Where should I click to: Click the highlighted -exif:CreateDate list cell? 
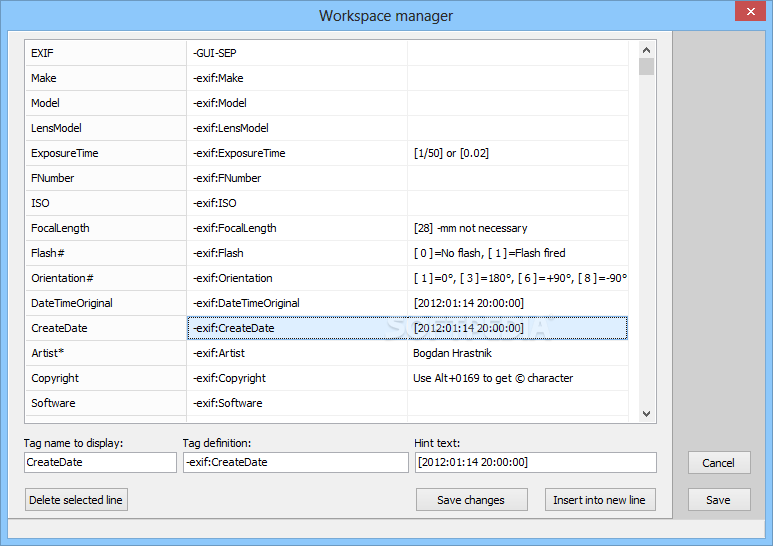297,328
